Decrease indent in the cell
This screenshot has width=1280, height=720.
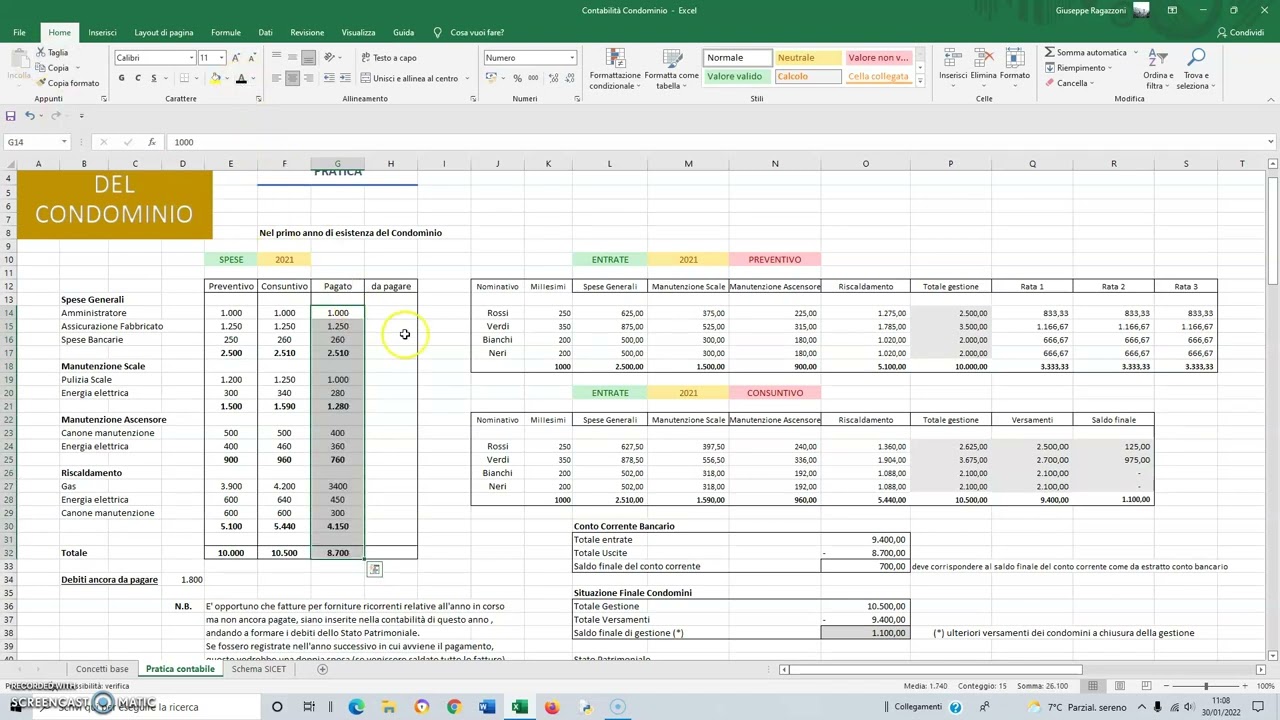coord(329,78)
